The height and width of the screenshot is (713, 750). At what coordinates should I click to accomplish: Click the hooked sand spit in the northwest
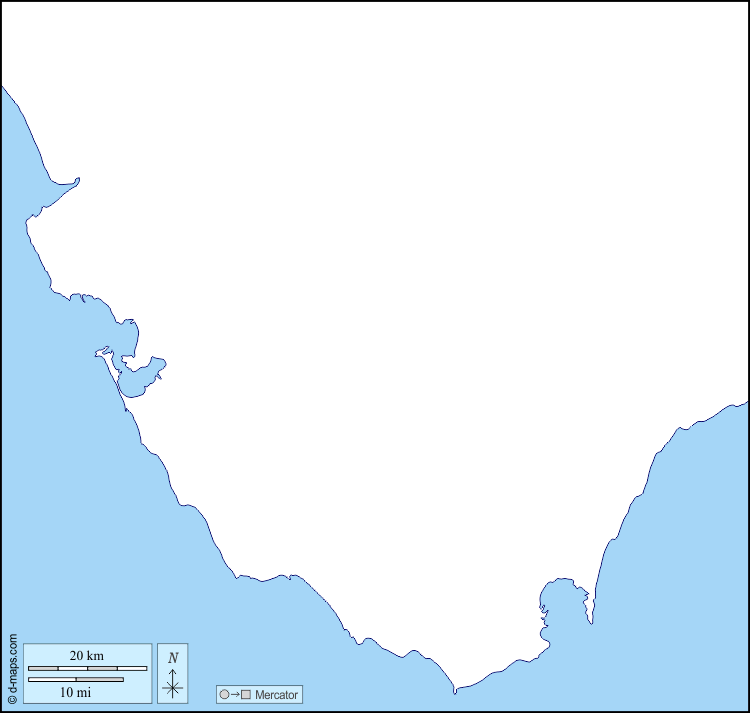(68, 184)
